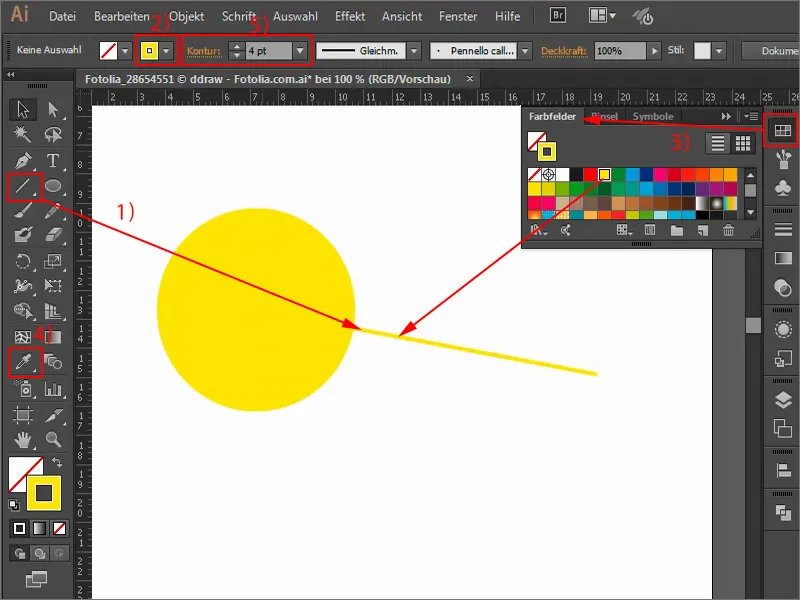This screenshot has height=600, width=800.
Task: Open the Fenster menu
Action: (458, 15)
